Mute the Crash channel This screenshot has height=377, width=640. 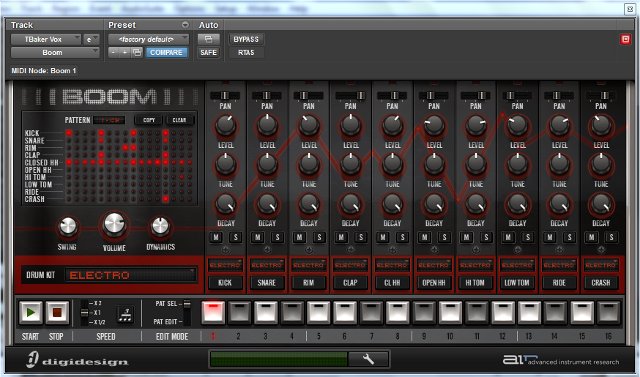coord(592,237)
